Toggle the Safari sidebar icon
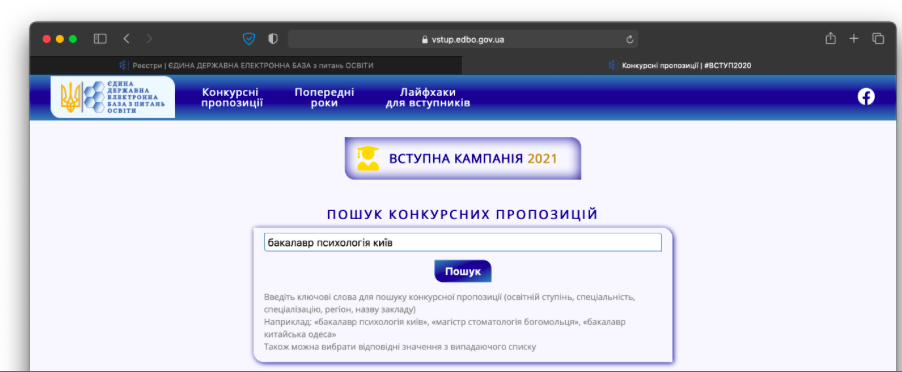This screenshot has height=372, width=902. [100, 39]
